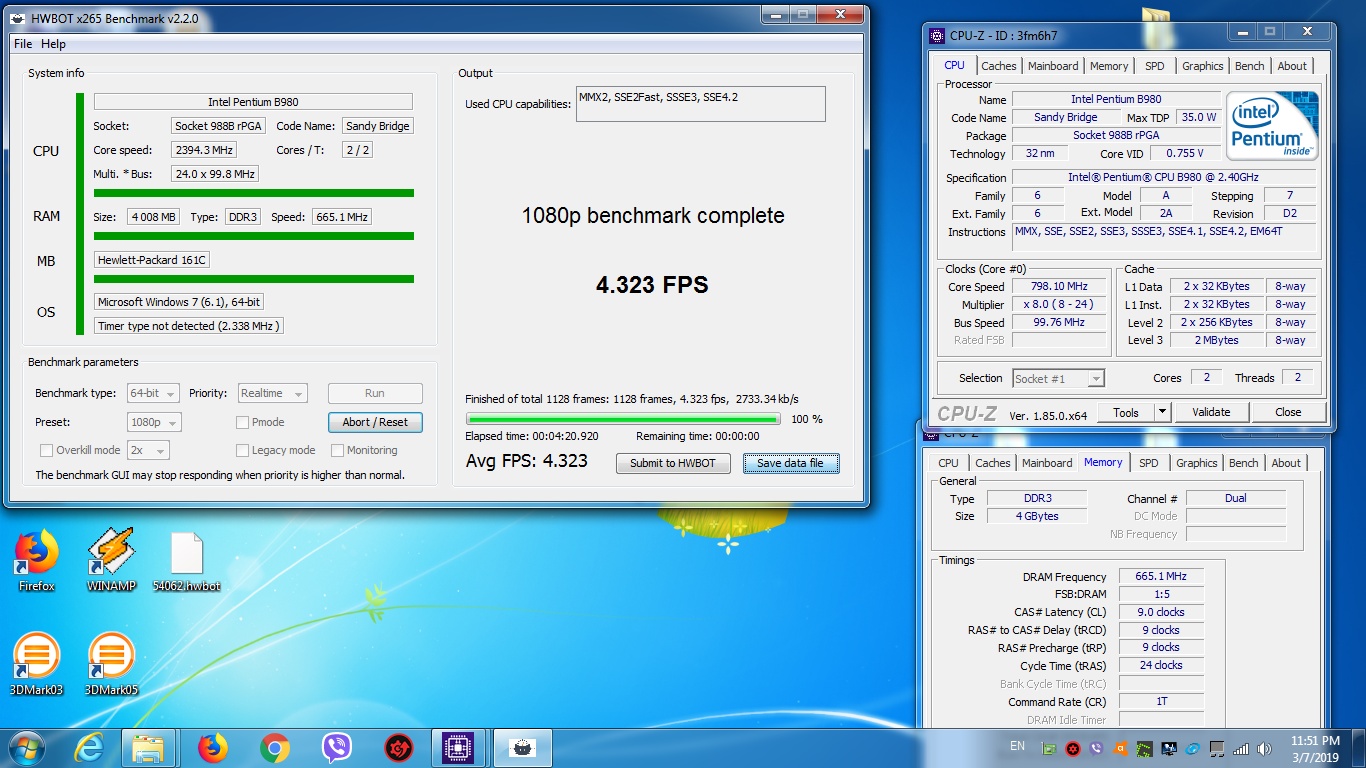The height and width of the screenshot is (768, 1366).
Task: Open Bench tab in CPU-Z processor window
Action: [1249, 66]
